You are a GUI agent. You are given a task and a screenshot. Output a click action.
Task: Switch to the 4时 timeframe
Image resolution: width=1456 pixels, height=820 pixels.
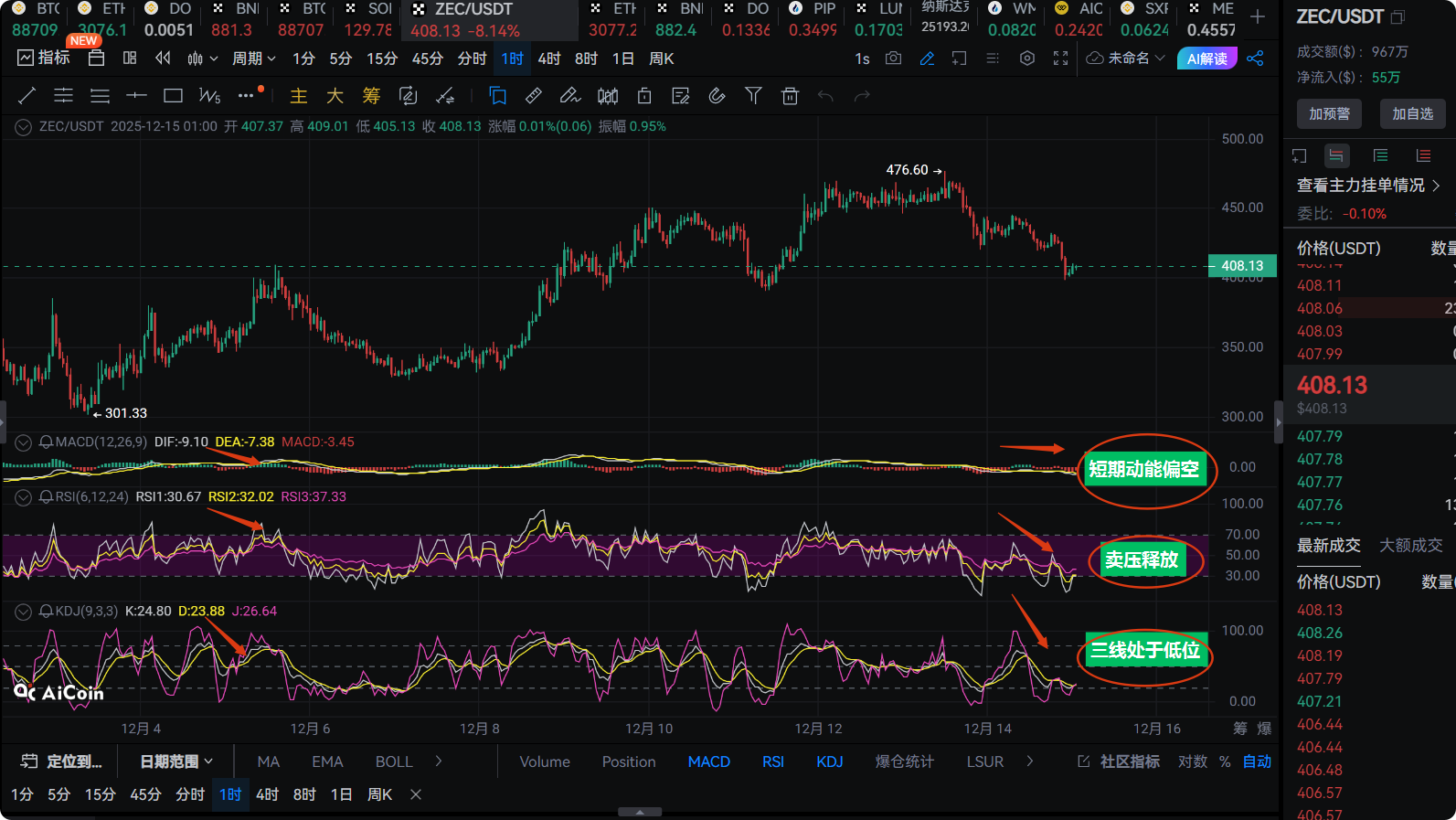pos(549,59)
